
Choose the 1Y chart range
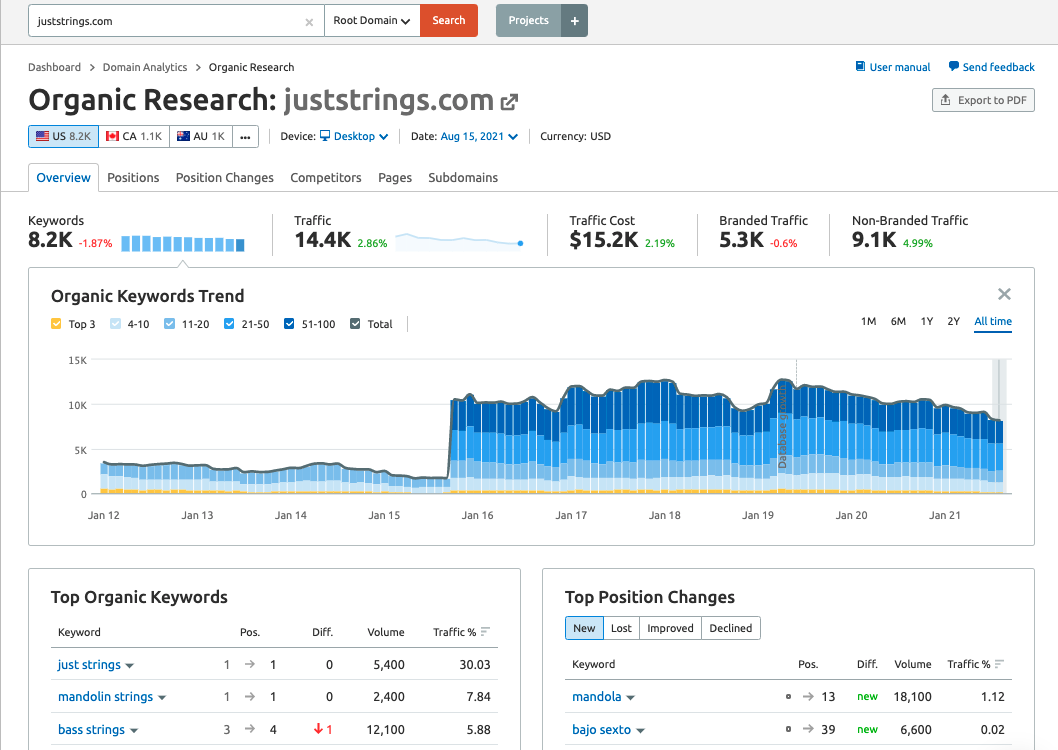927,321
